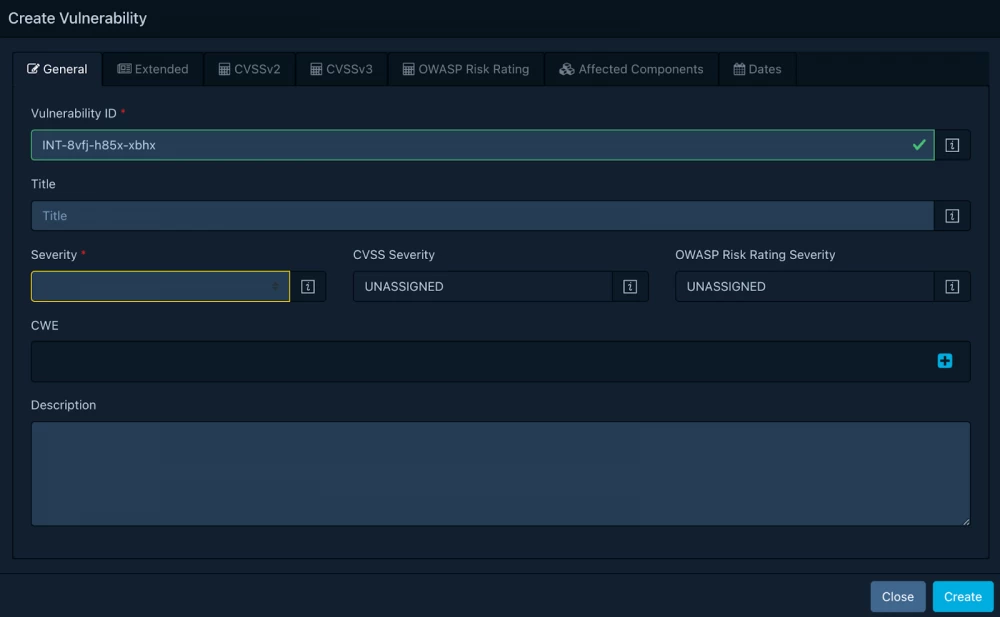
Task: Click inside the Description text area
Action: (500, 473)
